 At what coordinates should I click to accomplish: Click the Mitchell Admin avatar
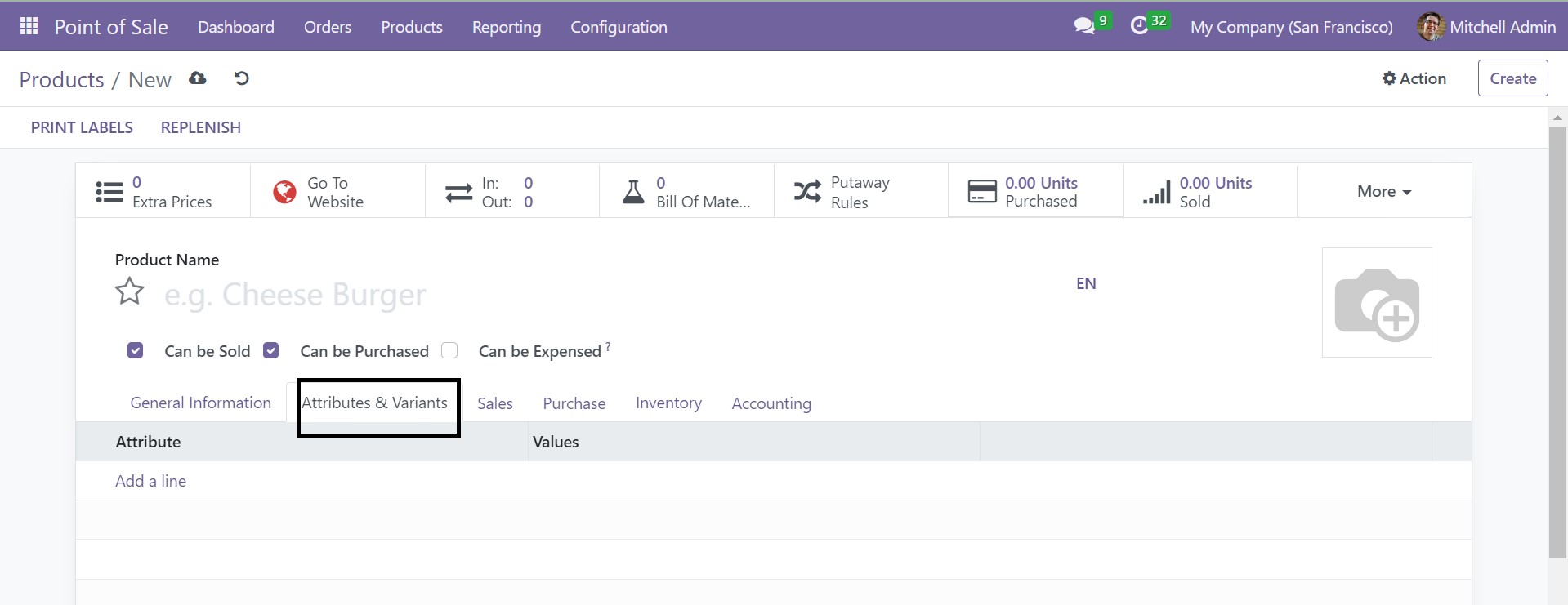1430,26
